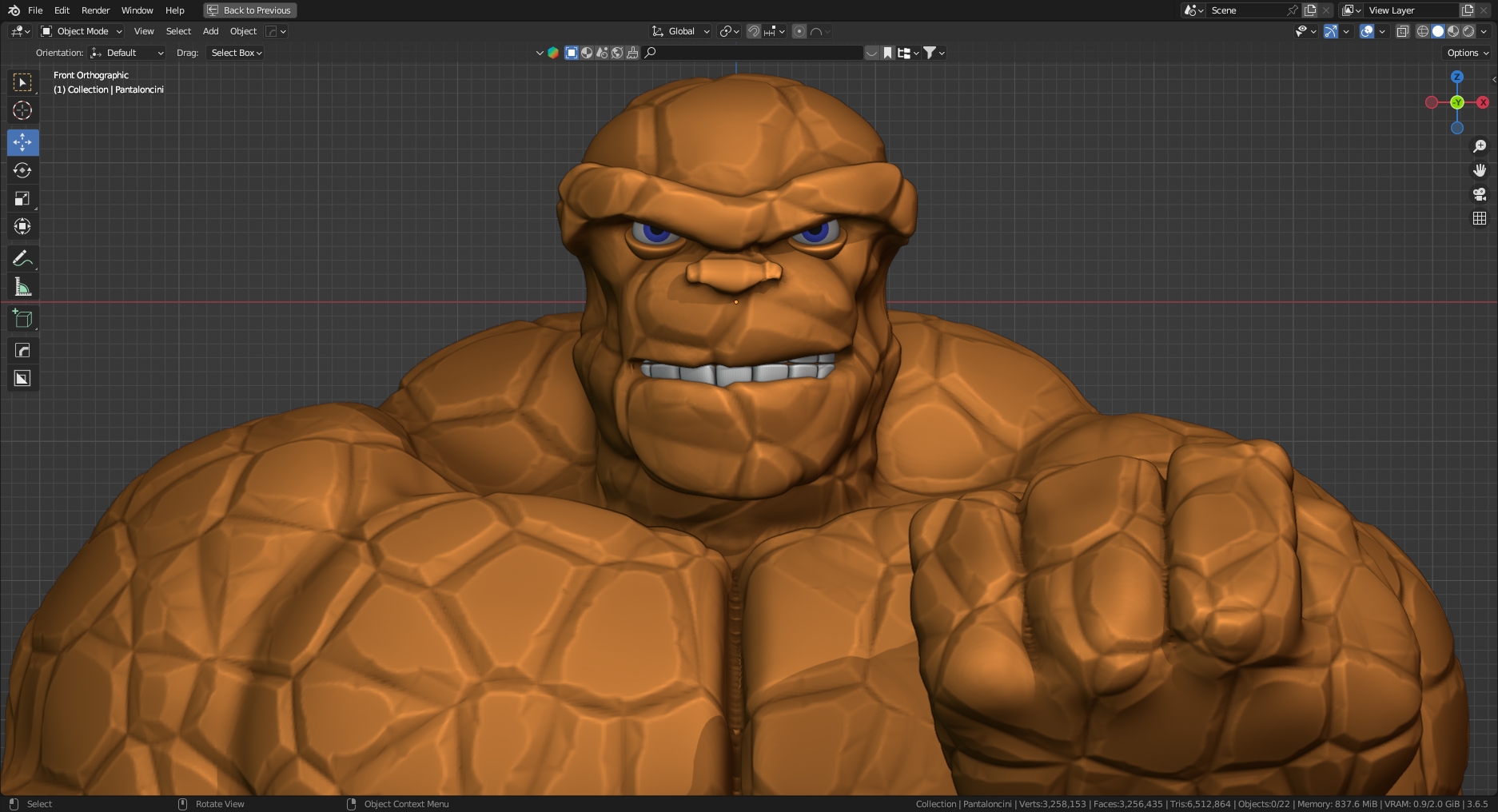Open the shading options dropdown arrow

point(1484,31)
